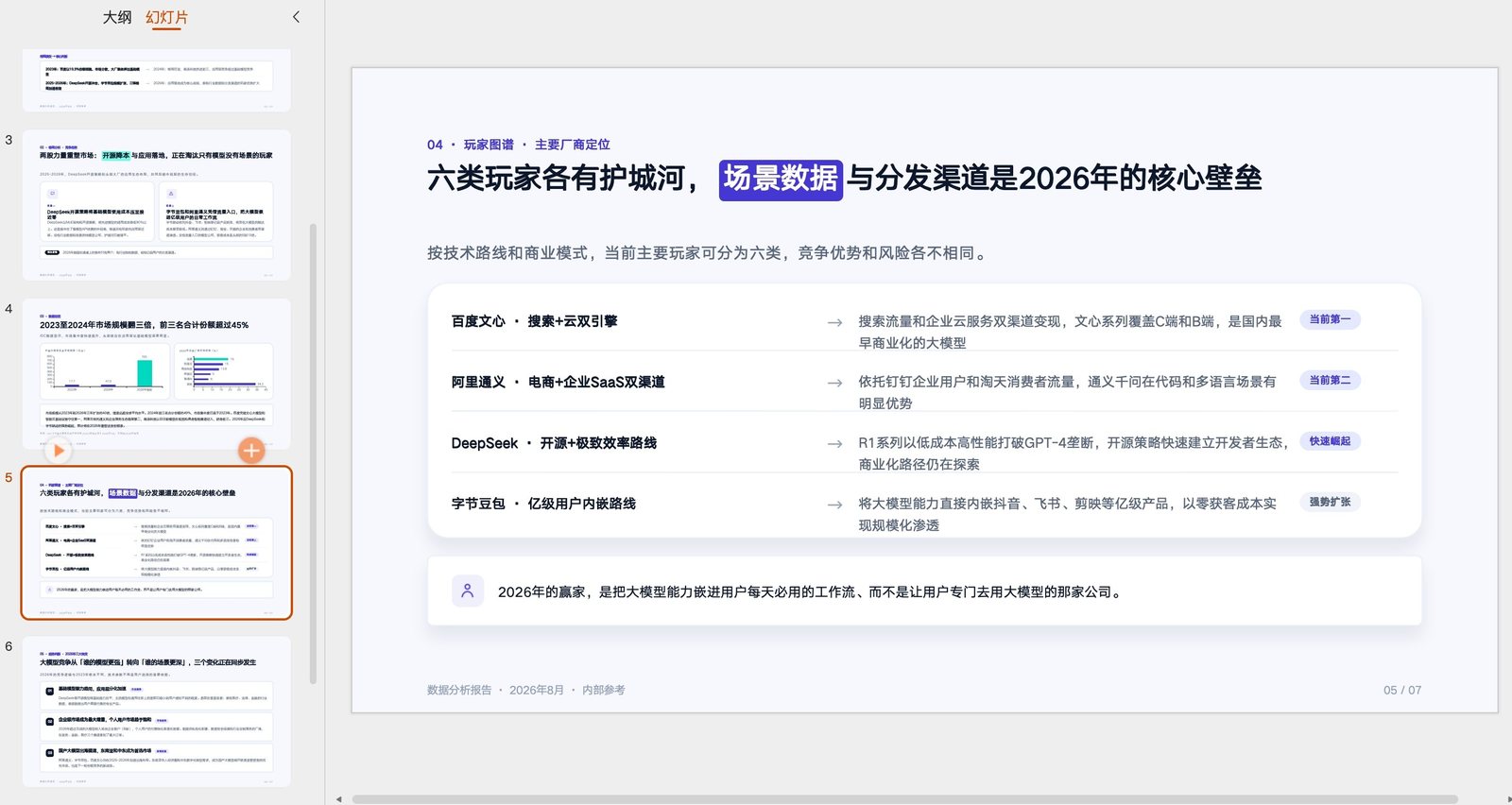Click the arrow icon in the 阿里通义 row
1512x805 pixels.
tap(834, 383)
